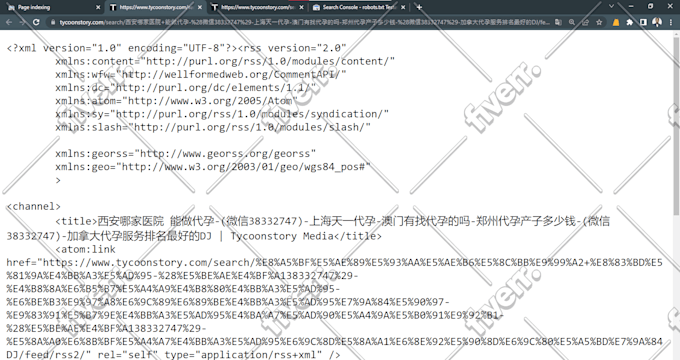The image size is (680, 360).
Task: Expand the tab search chevron
Action: point(611,7)
